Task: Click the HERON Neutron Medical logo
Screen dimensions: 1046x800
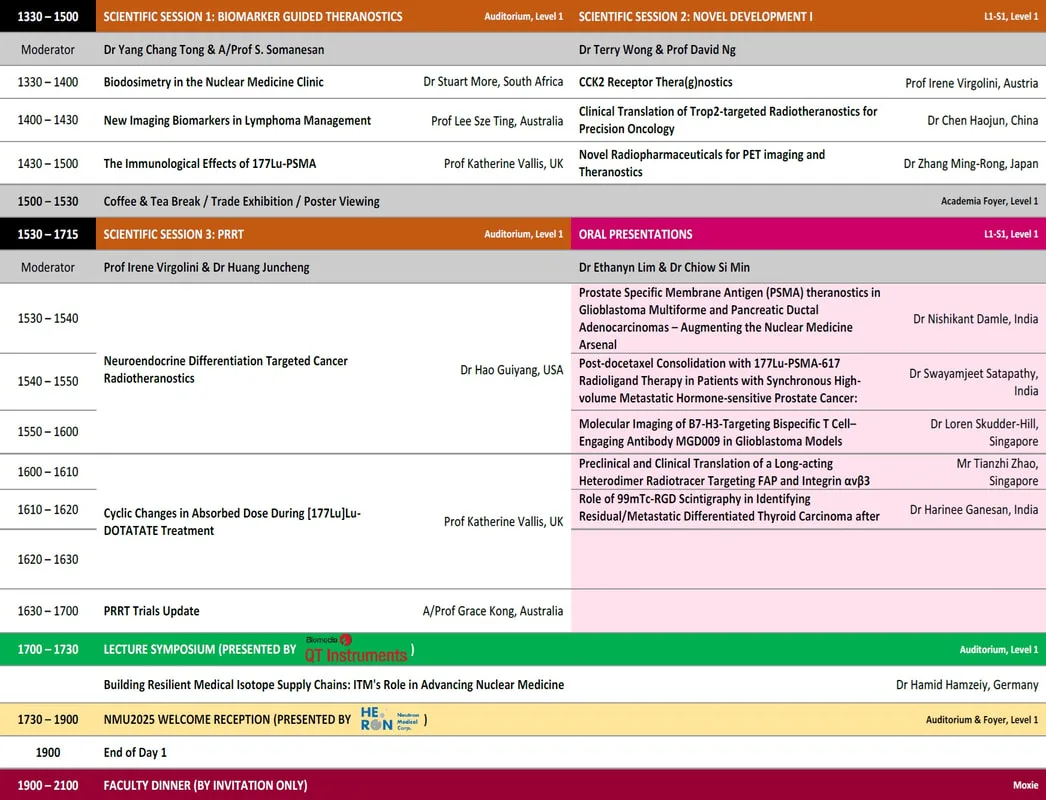Action: [x=390, y=719]
